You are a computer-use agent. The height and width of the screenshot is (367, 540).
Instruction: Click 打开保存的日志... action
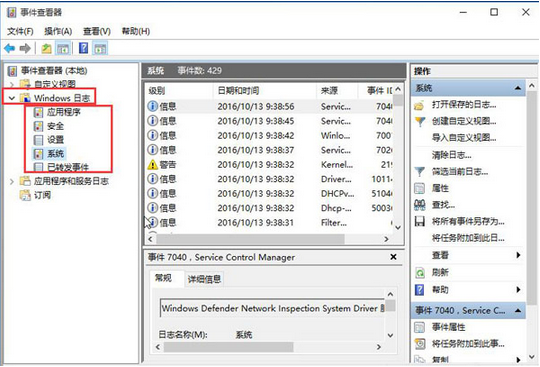pyautogui.click(x=464, y=104)
